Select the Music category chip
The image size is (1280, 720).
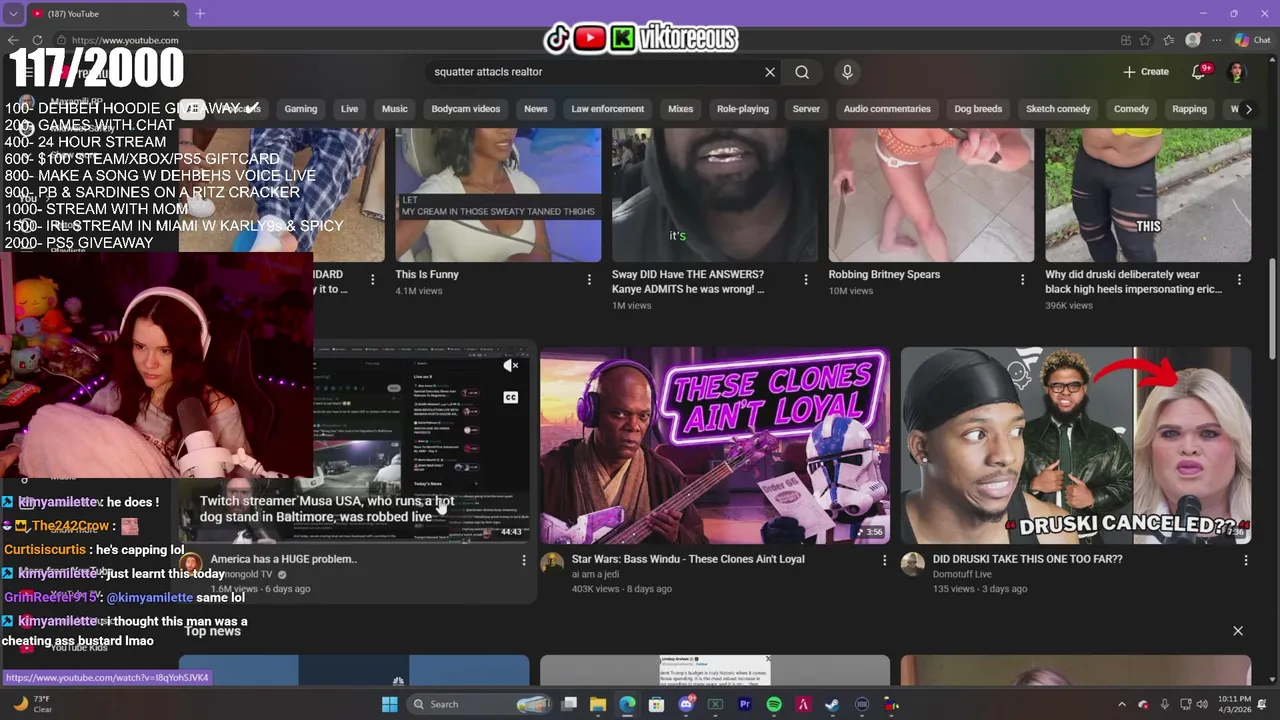point(395,109)
